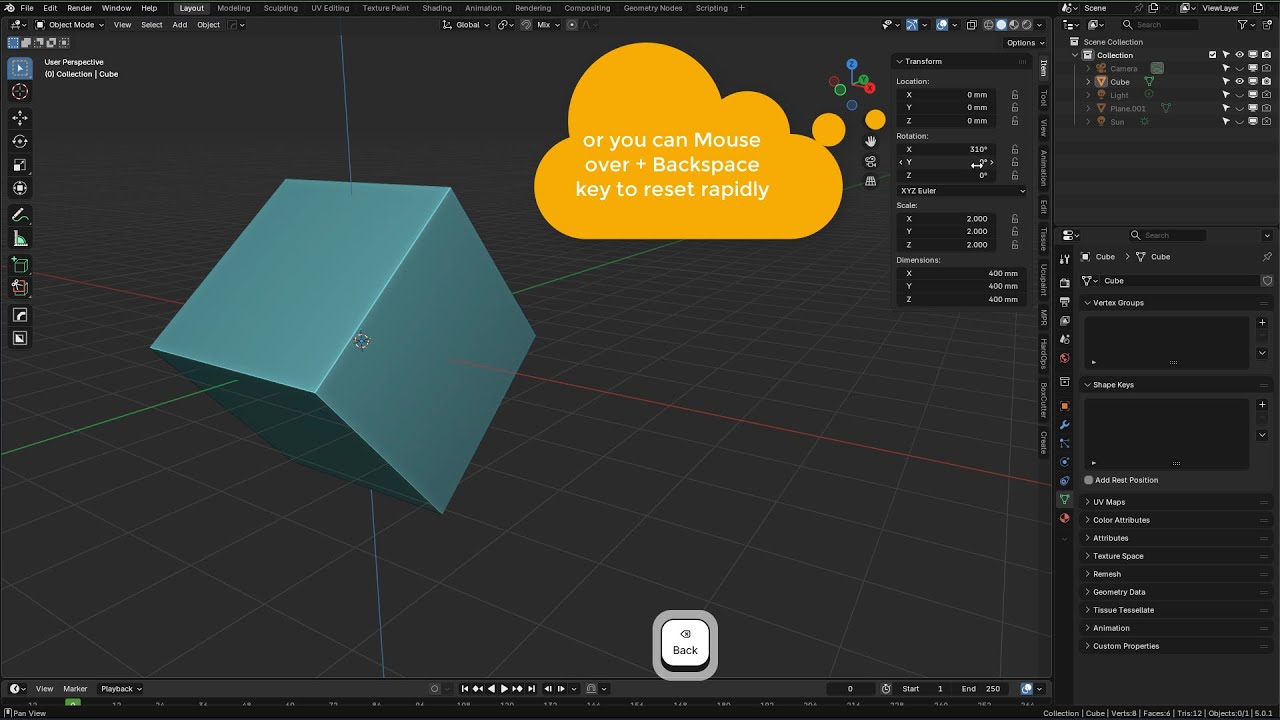Viewport: 1280px width, 720px height.
Task: Open the Output properties tab icon
Action: pos(1064,302)
